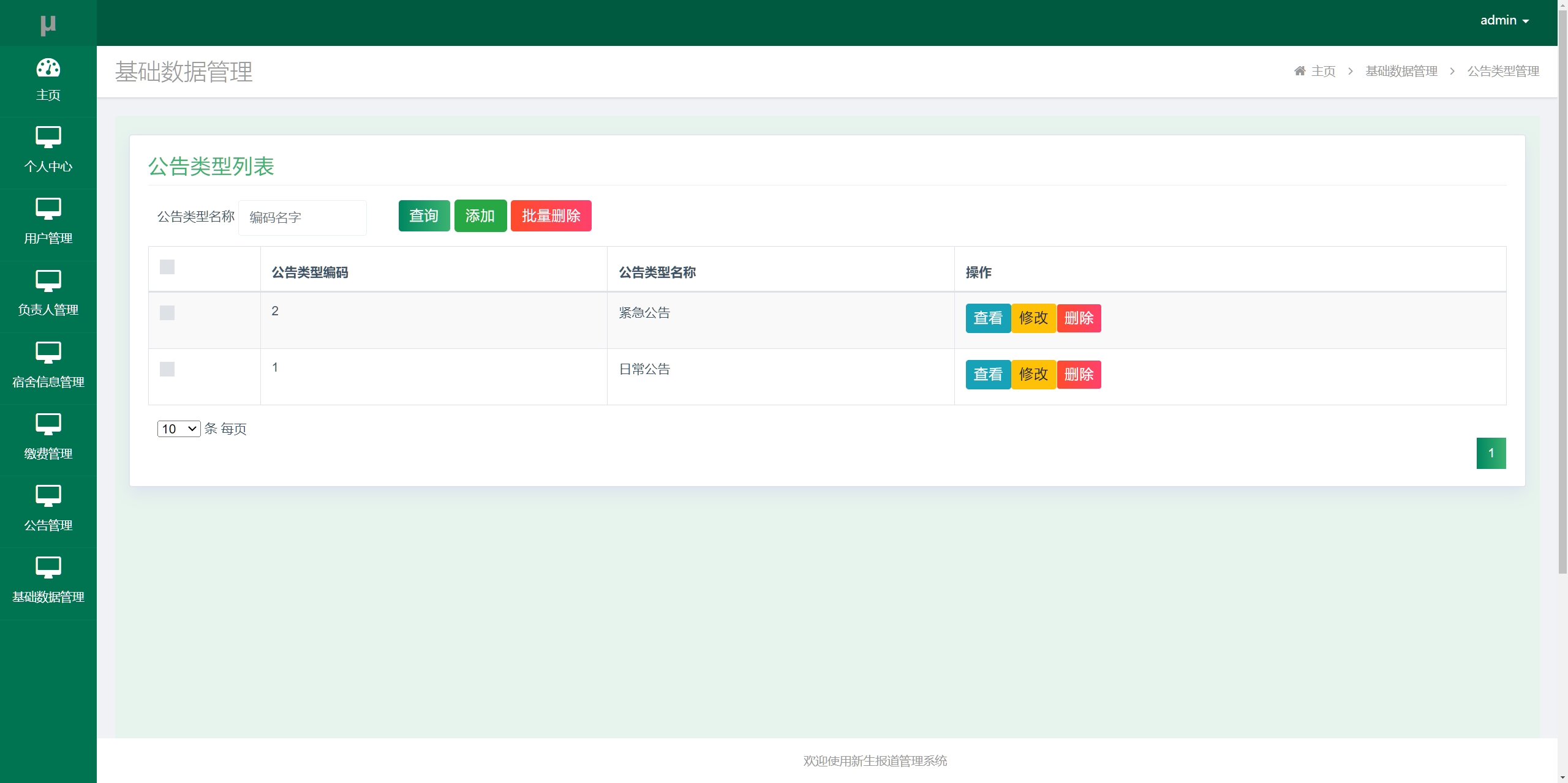Viewport: 1568px width, 783px height.
Task: Open the 基础数据管理 menu label
Action: point(48,597)
